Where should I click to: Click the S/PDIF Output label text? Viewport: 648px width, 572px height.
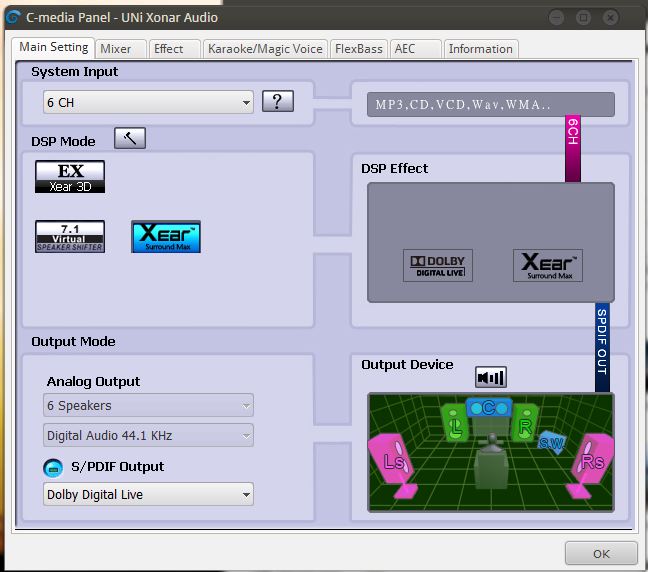(x=117, y=467)
